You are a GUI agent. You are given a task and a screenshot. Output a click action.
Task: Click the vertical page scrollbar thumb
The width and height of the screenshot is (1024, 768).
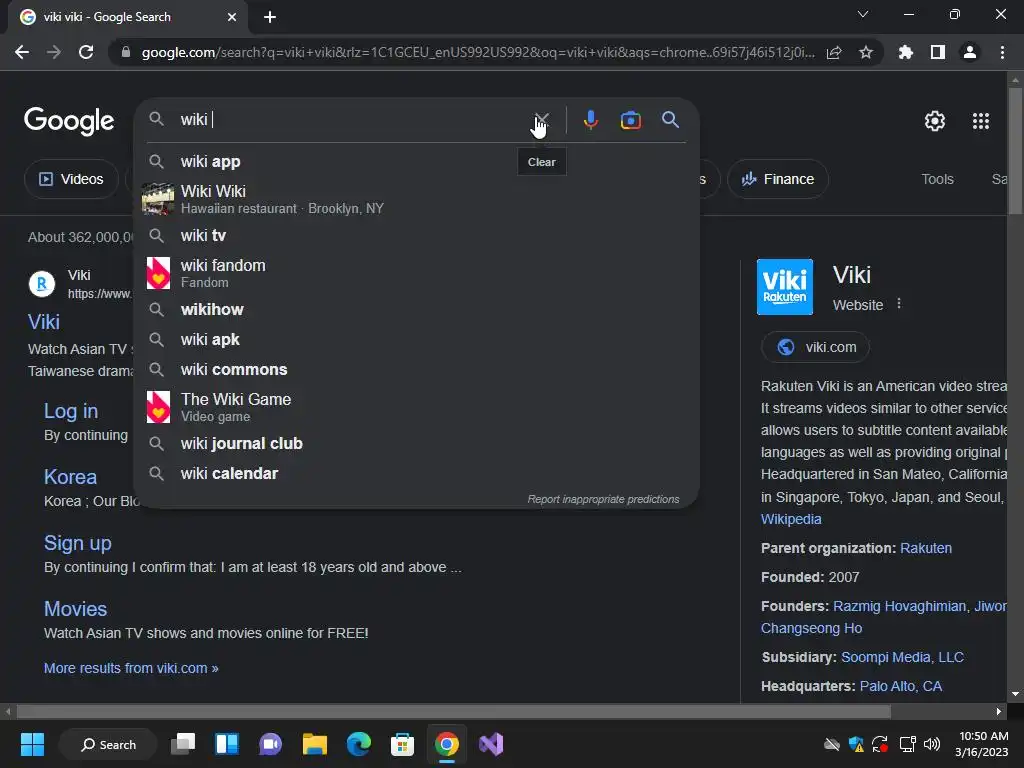coord(1015,150)
